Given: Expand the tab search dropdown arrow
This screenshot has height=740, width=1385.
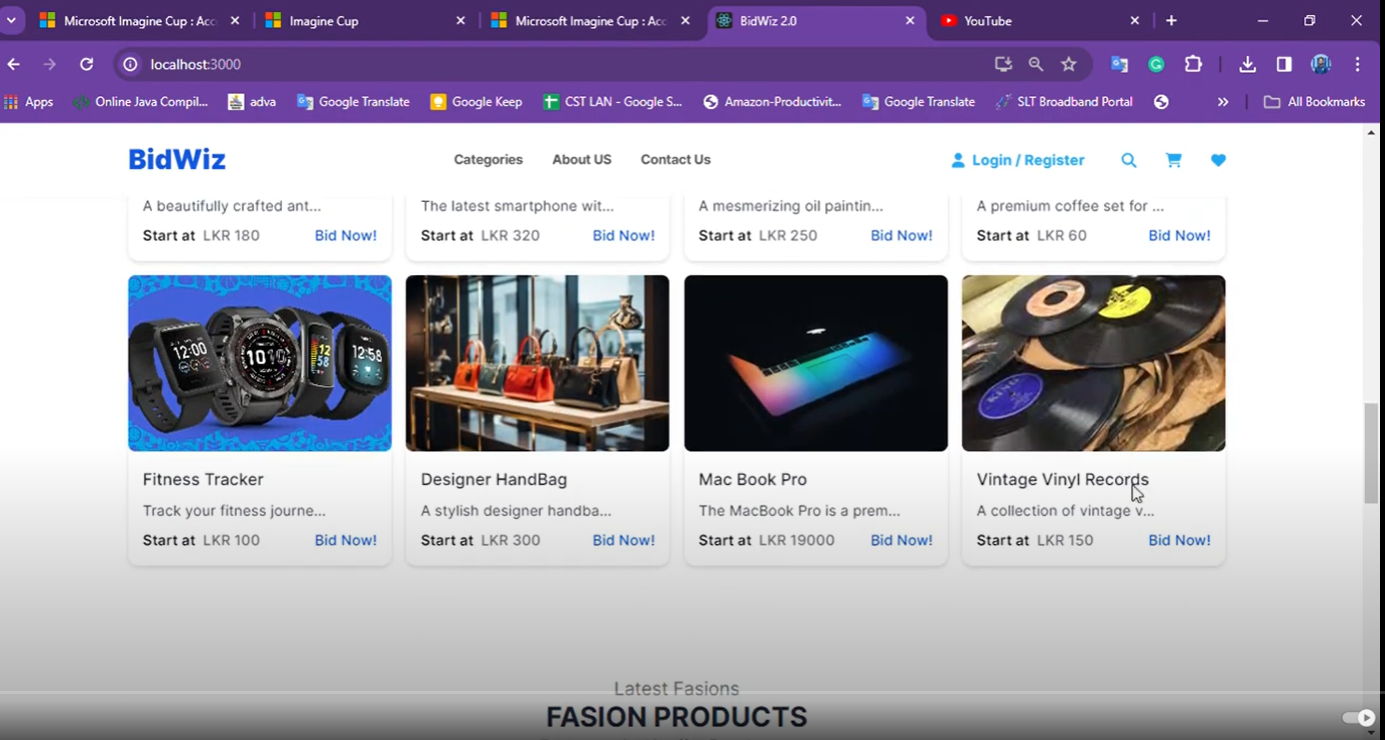Looking at the screenshot, I should click(12, 20).
